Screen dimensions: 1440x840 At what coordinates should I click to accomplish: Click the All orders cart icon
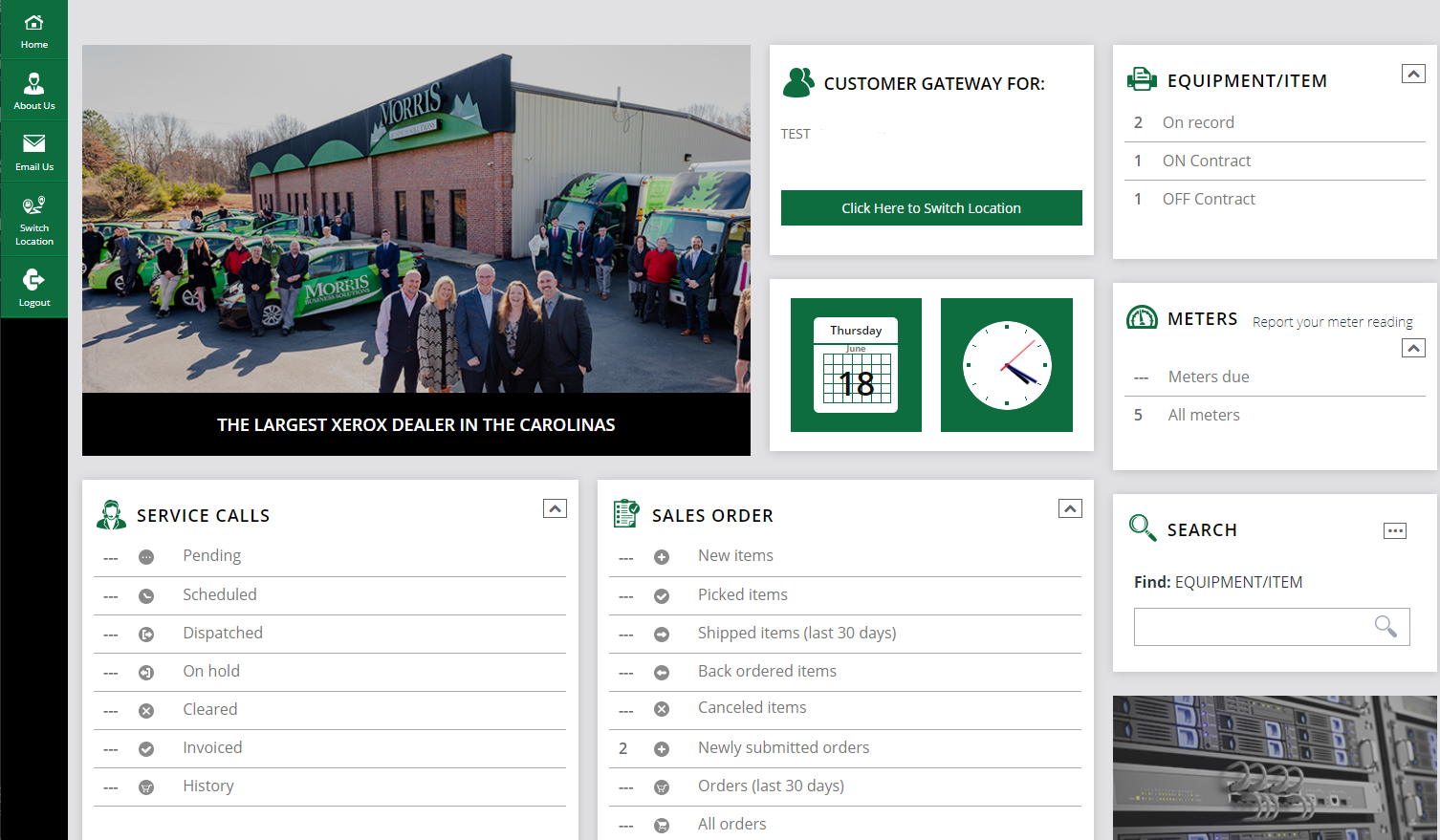662,826
